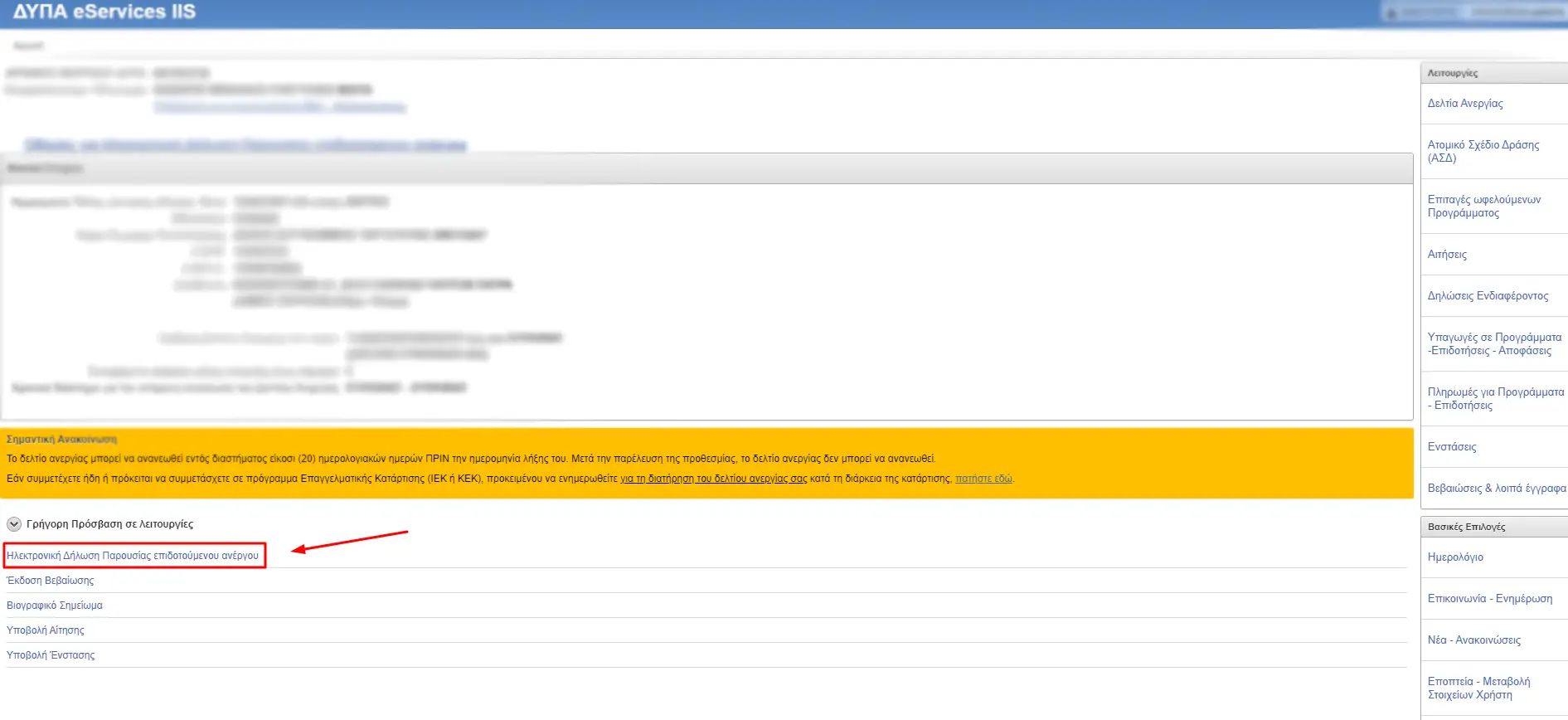Click 'για τη διατήρηση του δελτίου ανεργίας σας' link
Image resolution: width=1568 pixels, height=720 pixels.
pos(713,479)
